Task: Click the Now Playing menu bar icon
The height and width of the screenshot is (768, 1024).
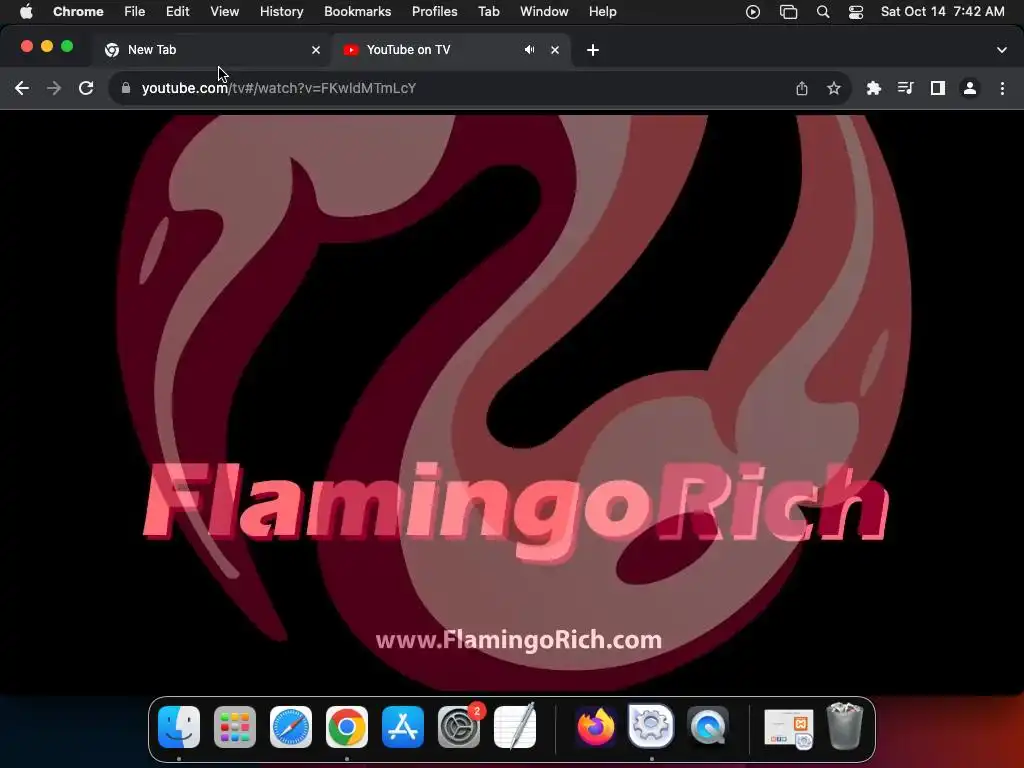Action: (x=753, y=12)
